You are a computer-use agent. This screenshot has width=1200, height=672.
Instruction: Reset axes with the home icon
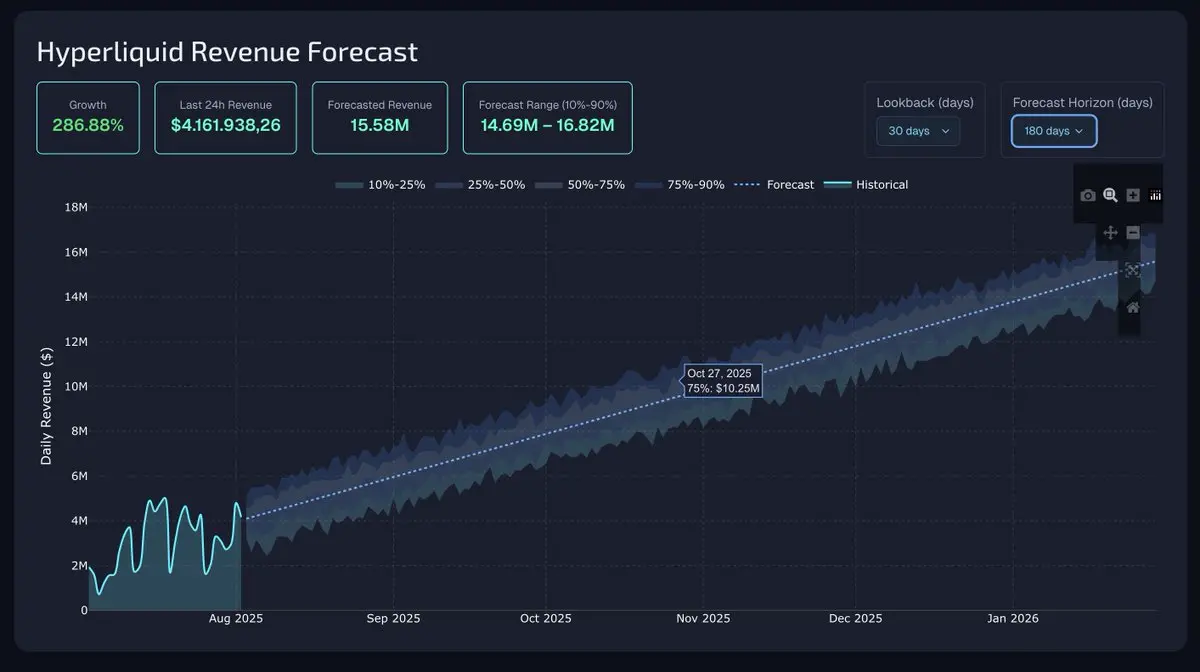(1133, 308)
